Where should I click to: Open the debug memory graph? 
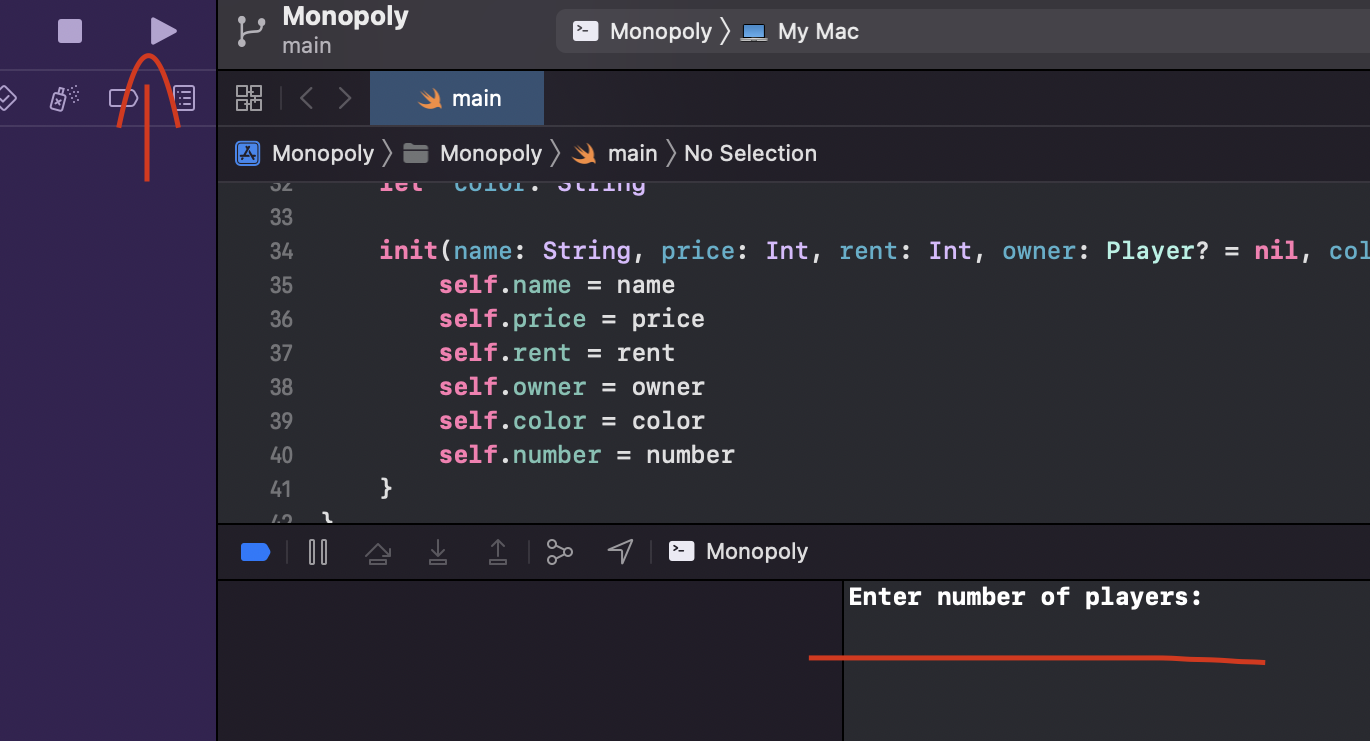point(559,551)
